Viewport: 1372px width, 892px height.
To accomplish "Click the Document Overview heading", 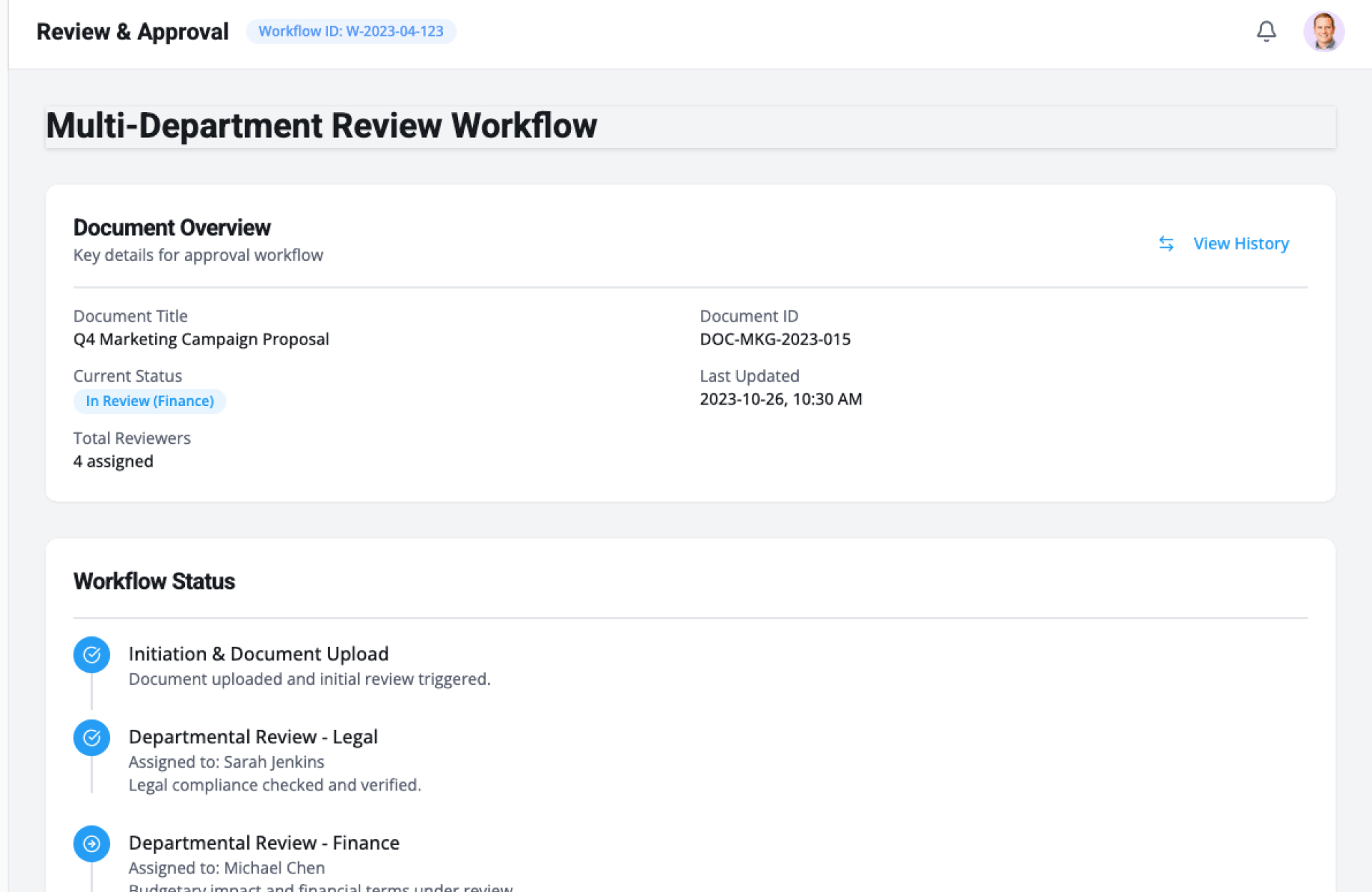I will (x=171, y=227).
